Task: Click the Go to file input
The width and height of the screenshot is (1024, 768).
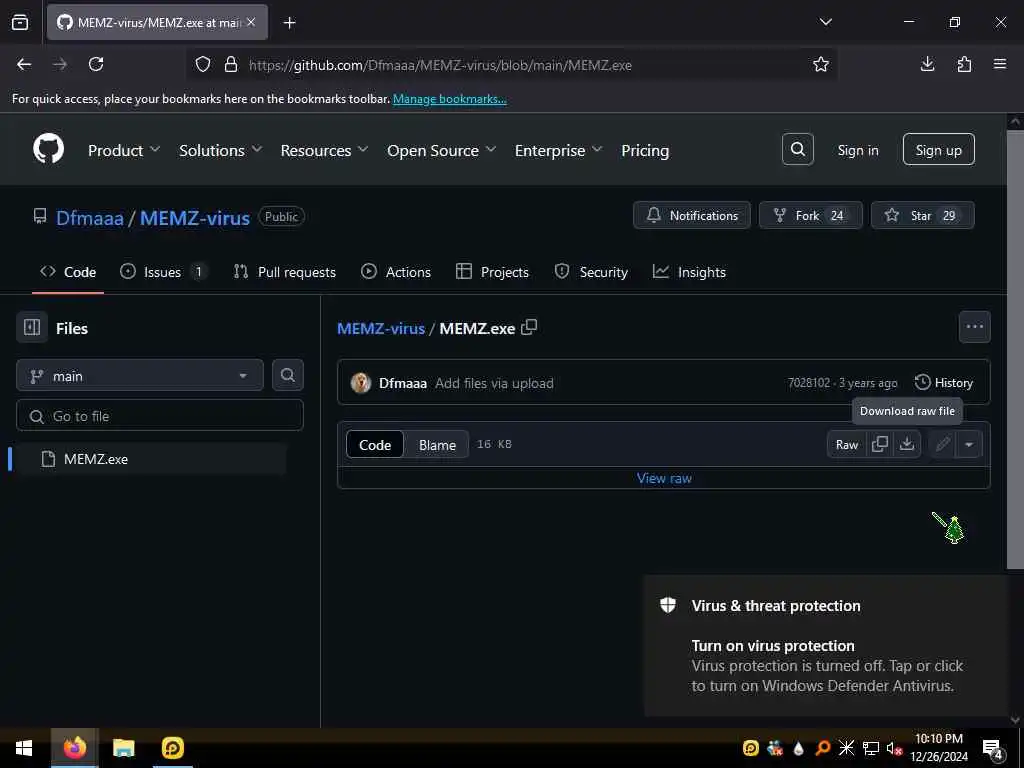Action: click(x=160, y=415)
